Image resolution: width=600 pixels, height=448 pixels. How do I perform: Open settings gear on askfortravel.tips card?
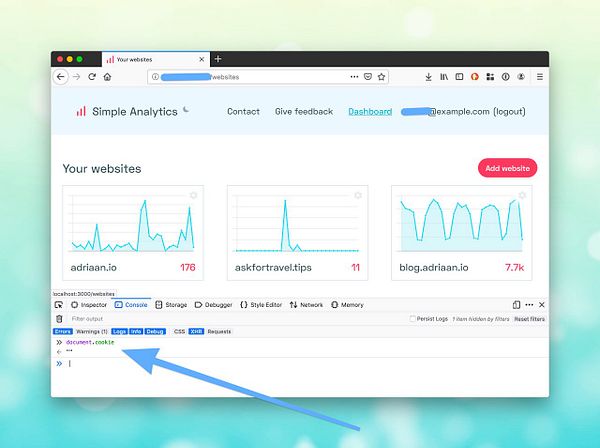[358, 195]
